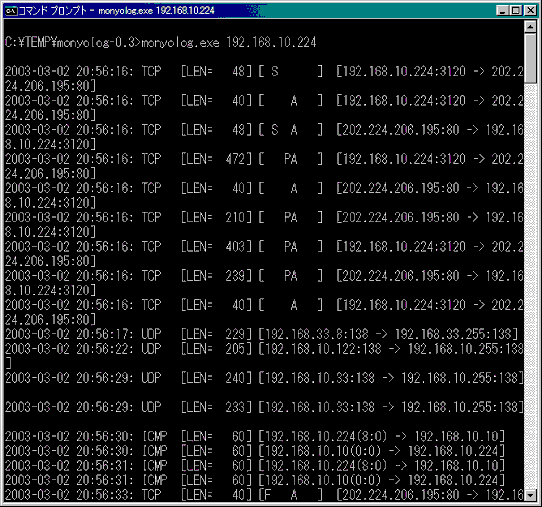
Task: Select the first ICMP 20:56:30 log line
Action: (x=255, y=436)
